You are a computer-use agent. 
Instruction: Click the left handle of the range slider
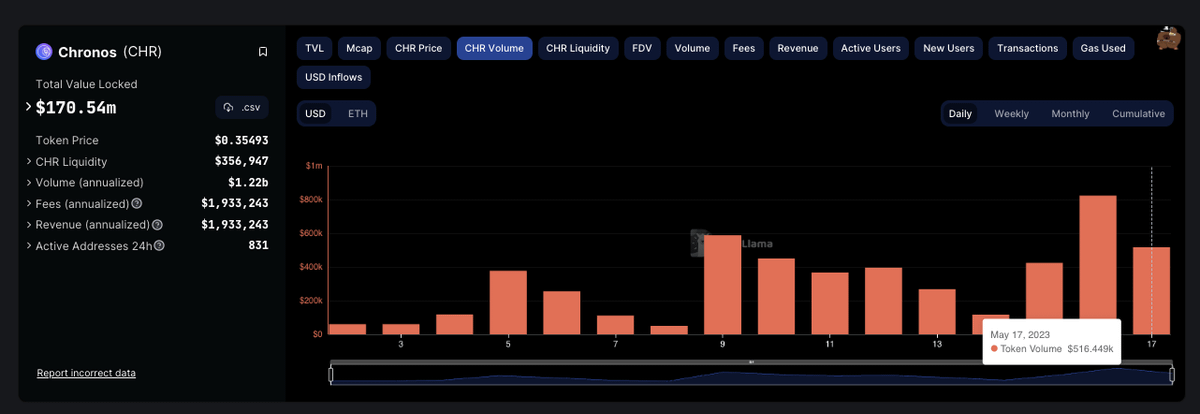point(331,375)
